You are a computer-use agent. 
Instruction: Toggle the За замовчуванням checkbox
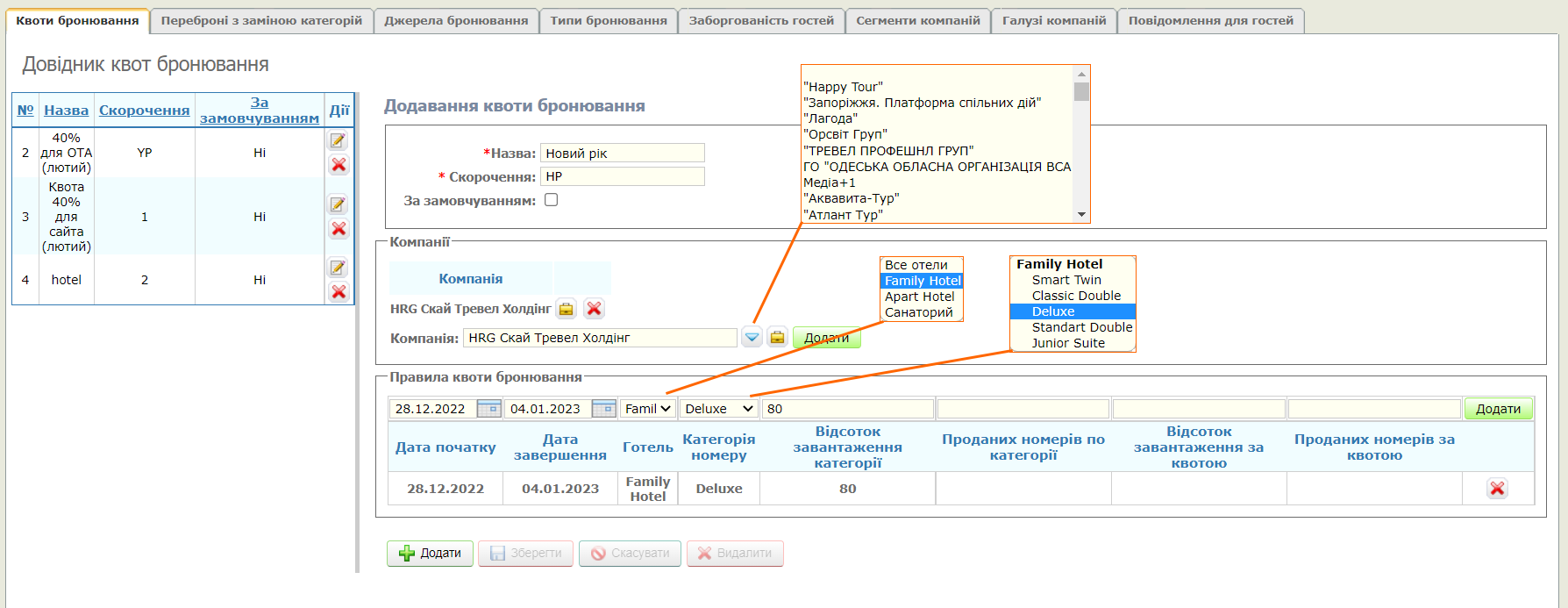552,200
